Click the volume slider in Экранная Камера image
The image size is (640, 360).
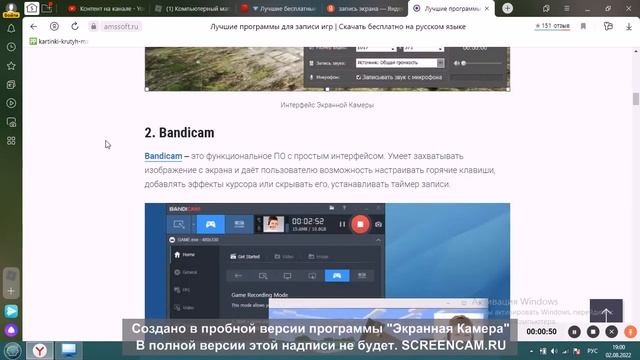tap(482, 63)
